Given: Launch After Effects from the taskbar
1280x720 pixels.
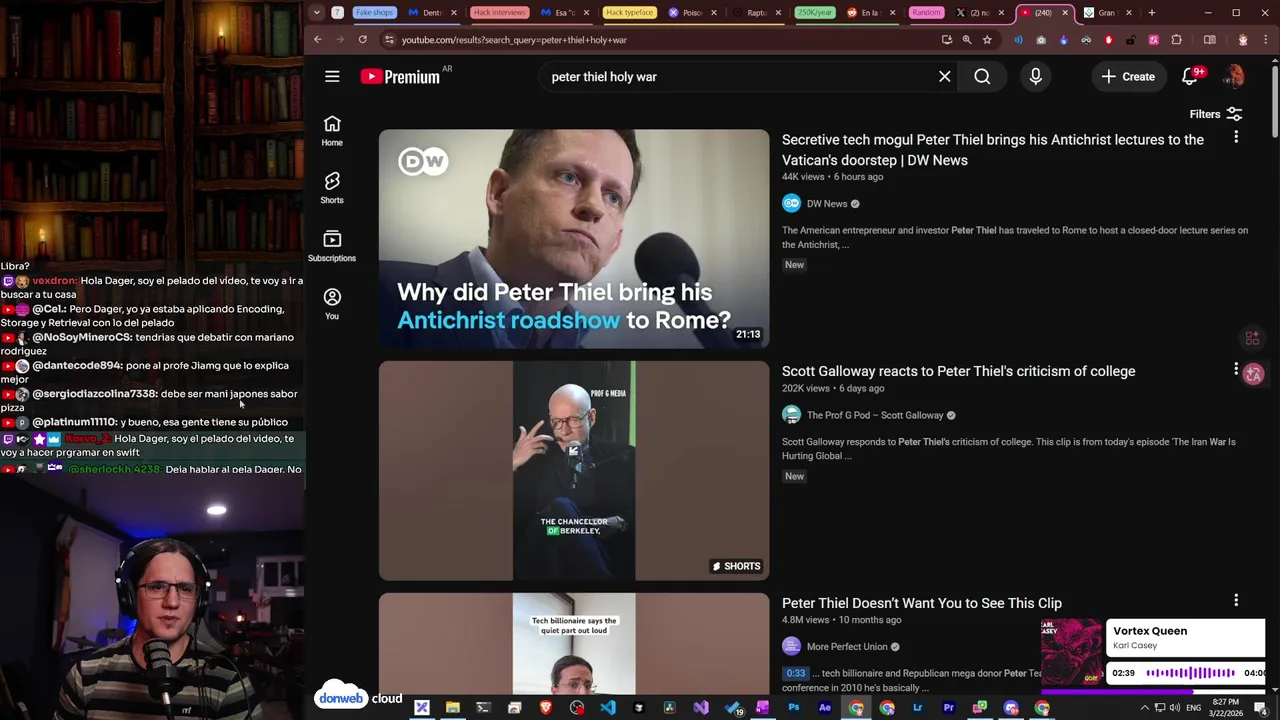Looking at the screenshot, I should [825, 708].
